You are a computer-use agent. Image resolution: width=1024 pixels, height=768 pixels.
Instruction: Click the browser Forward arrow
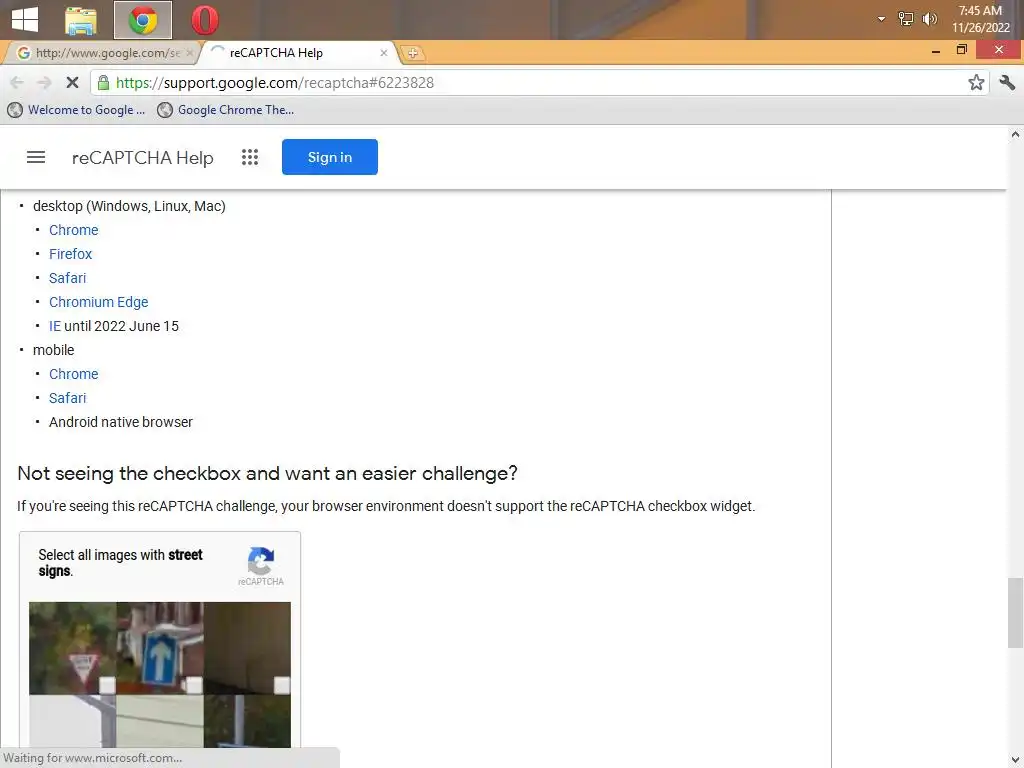pos(44,82)
